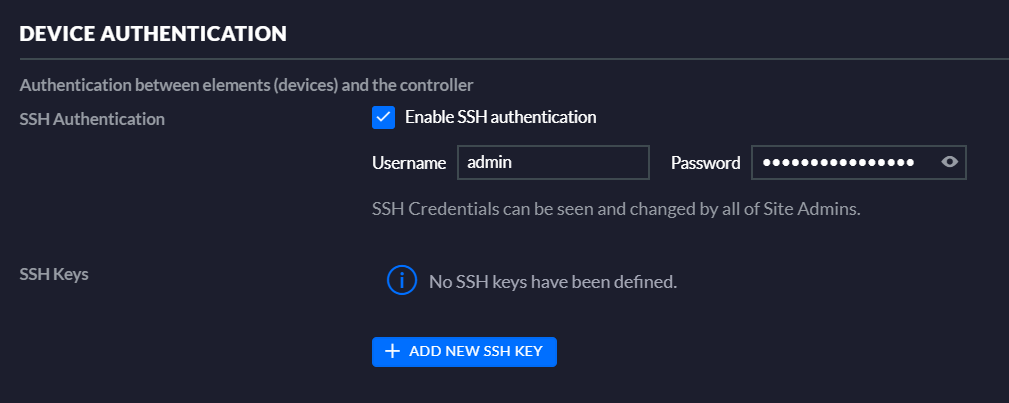The image size is (1009, 403).
Task: Click the SSH Authentication row label
Action: point(92,119)
